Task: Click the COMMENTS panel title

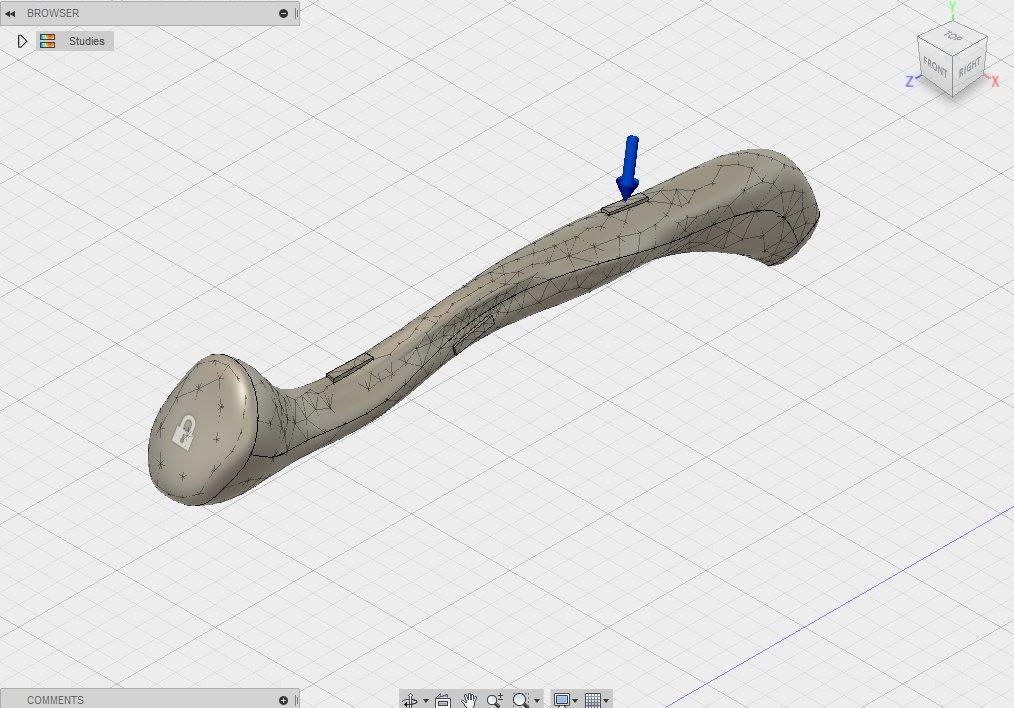Action: (x=55, y=700)
